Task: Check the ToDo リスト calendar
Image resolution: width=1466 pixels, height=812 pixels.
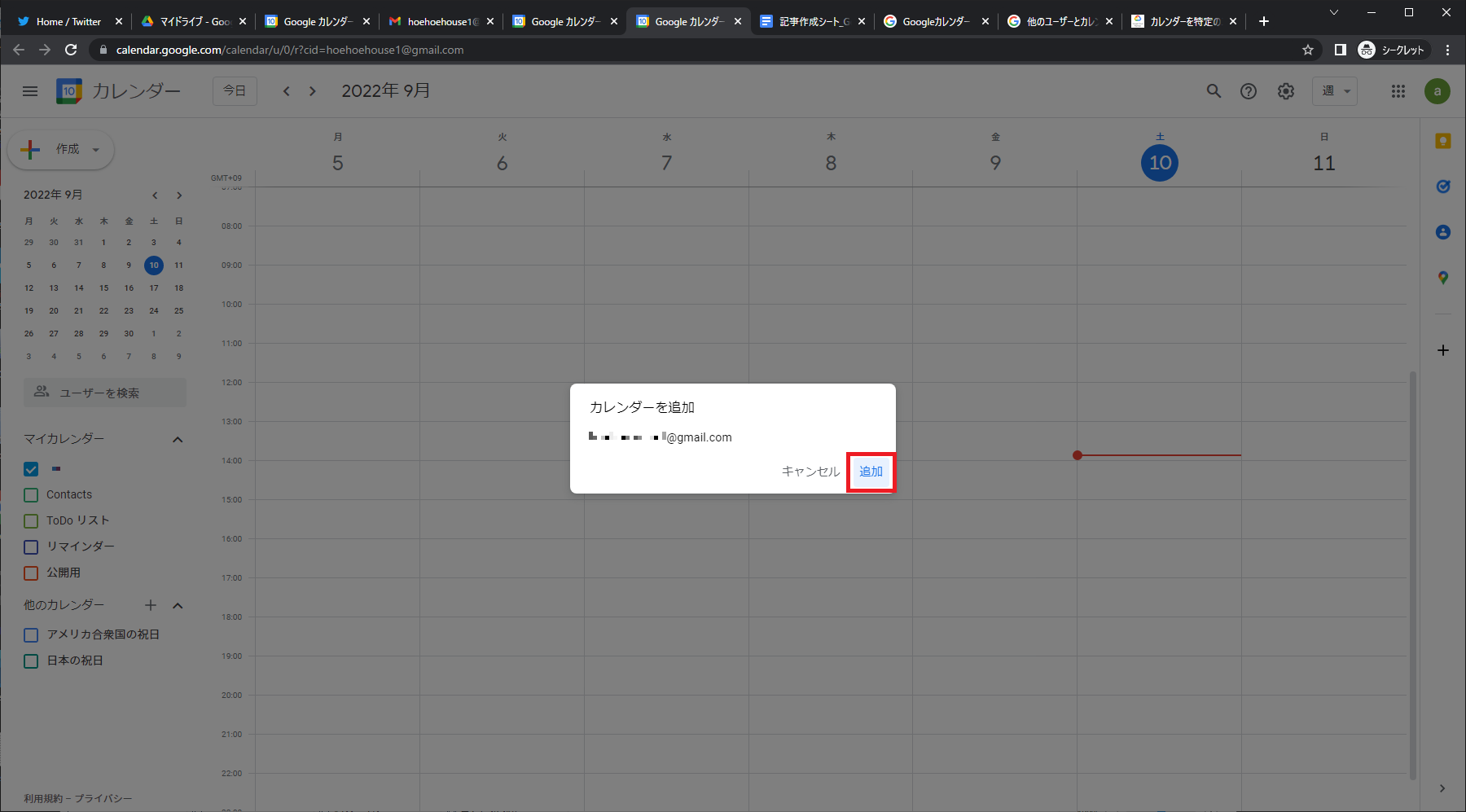Action: [31, 521]
